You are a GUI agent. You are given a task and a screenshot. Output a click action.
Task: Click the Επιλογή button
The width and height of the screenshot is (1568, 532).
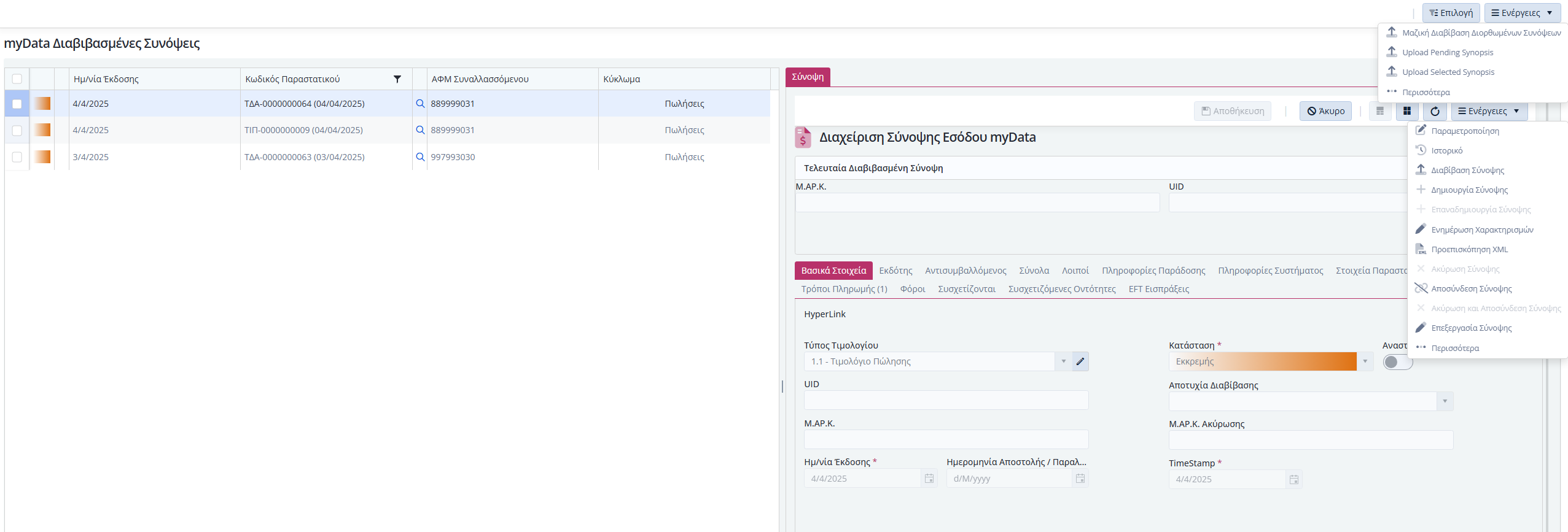(1450, 13)
